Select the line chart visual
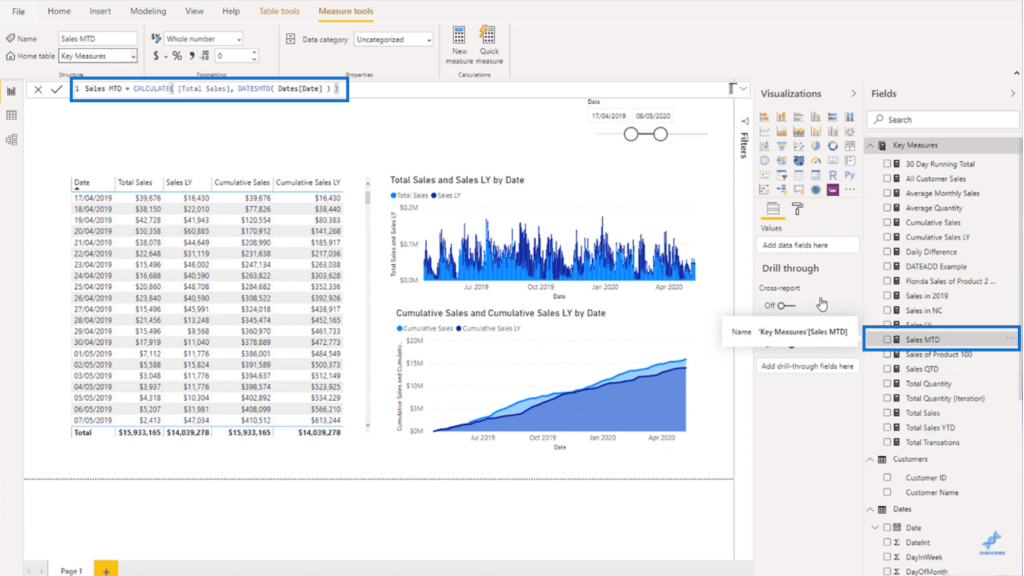 (x=764, y=132)
